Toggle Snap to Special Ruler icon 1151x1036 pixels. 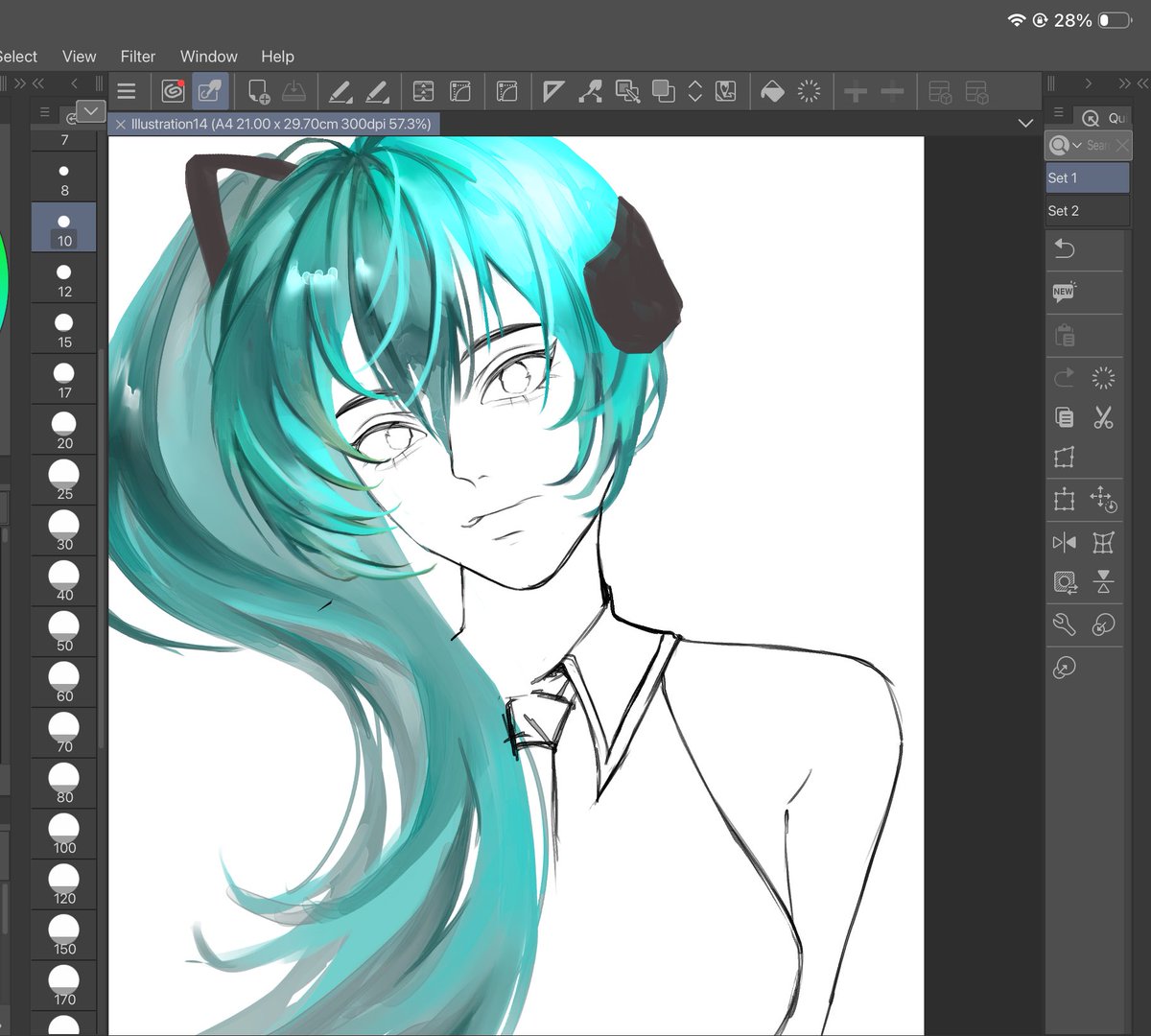[590, 92]
